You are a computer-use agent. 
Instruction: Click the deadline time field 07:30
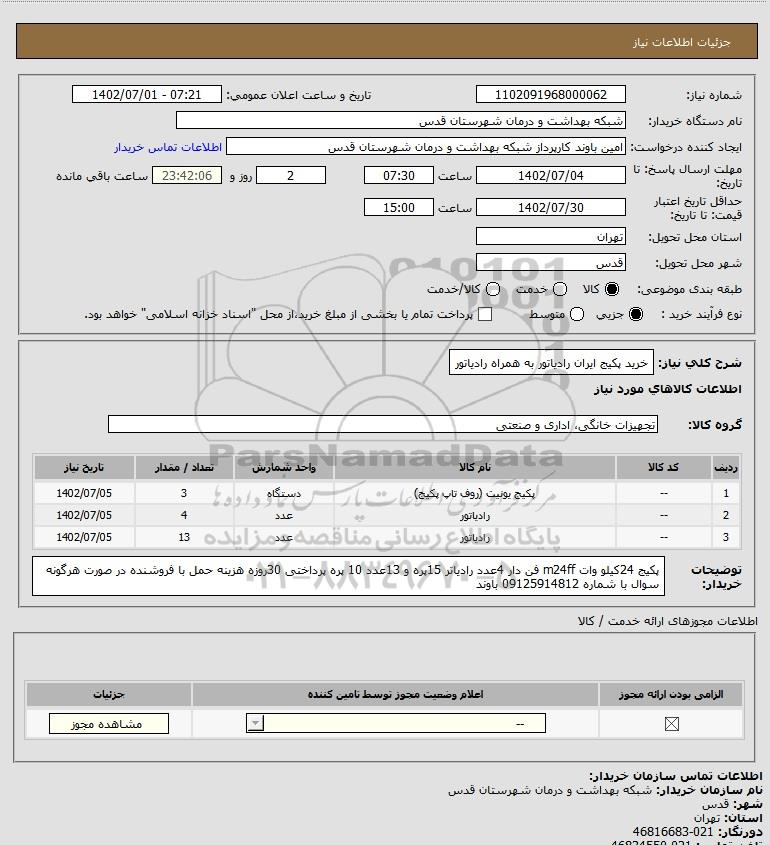coord(399,175)
